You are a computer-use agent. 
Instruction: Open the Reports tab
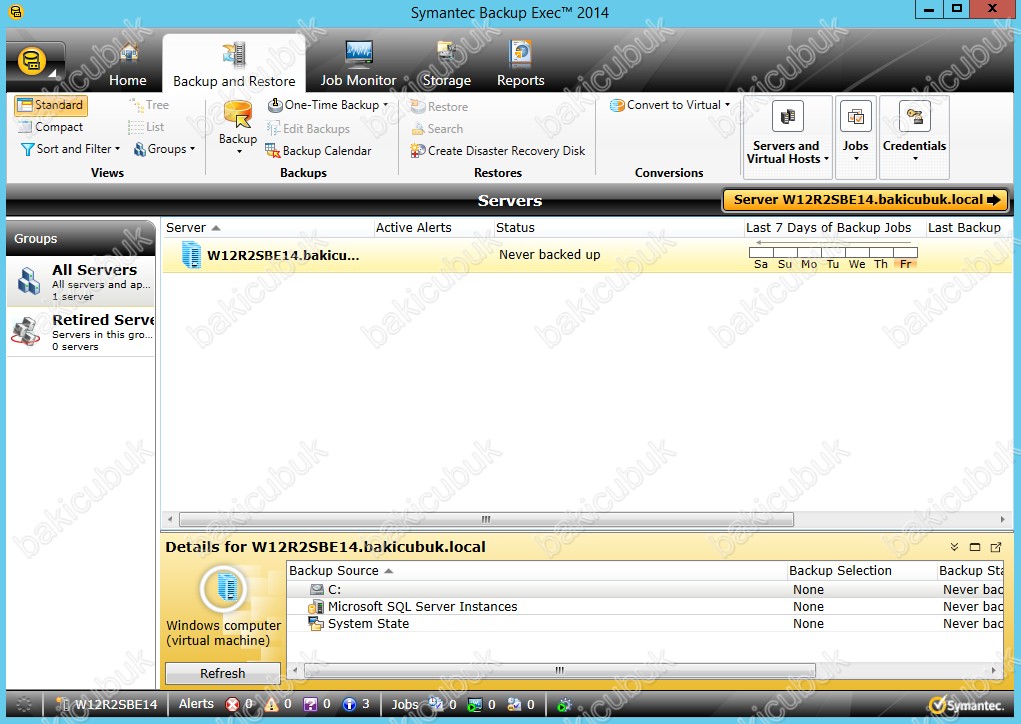pos(520,64)
